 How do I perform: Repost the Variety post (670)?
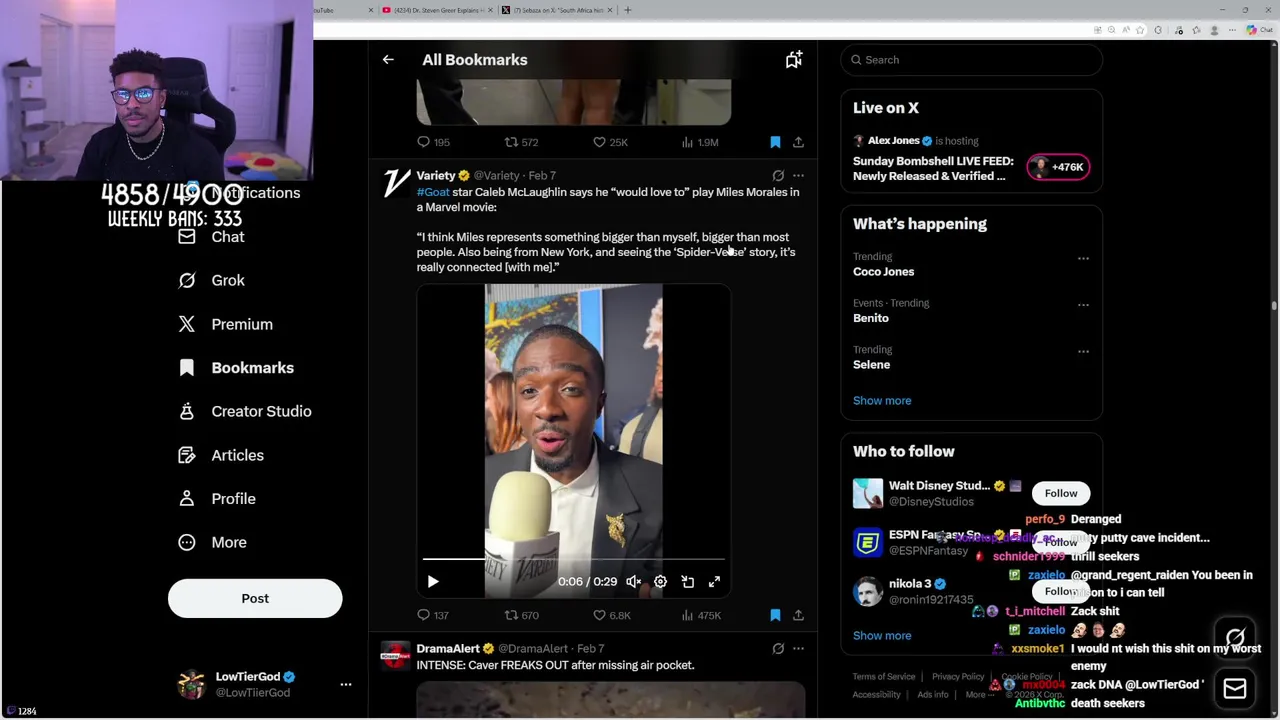(x=521, y=615)
